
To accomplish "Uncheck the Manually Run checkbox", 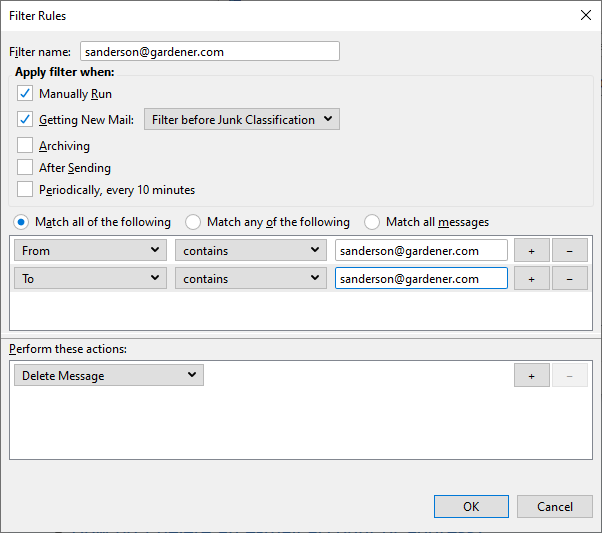I will [x=25, y=94].
